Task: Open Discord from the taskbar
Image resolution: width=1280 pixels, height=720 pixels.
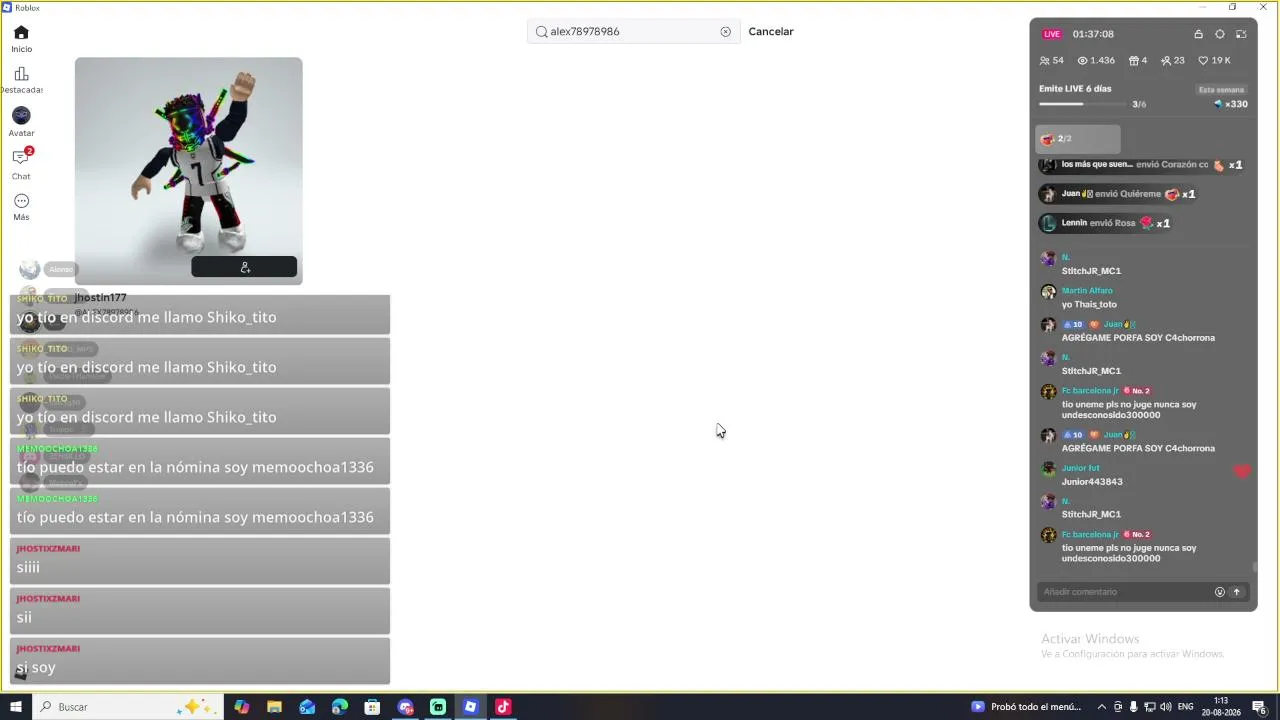Action: coord(405,707)
